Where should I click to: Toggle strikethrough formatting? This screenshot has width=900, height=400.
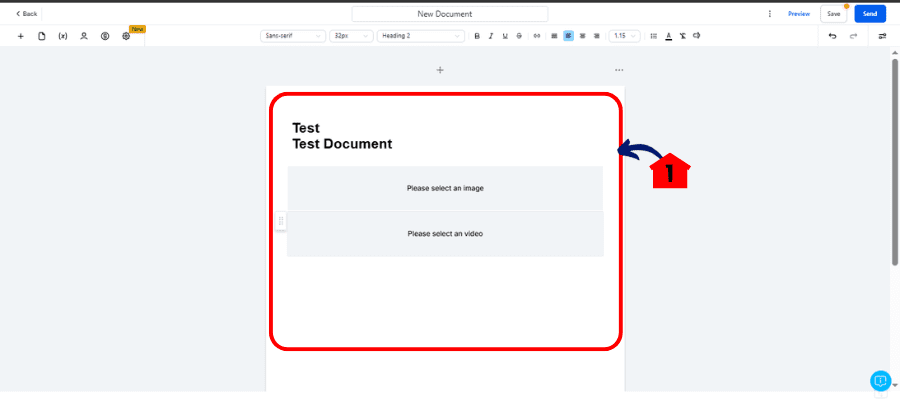tap(519, 36)
